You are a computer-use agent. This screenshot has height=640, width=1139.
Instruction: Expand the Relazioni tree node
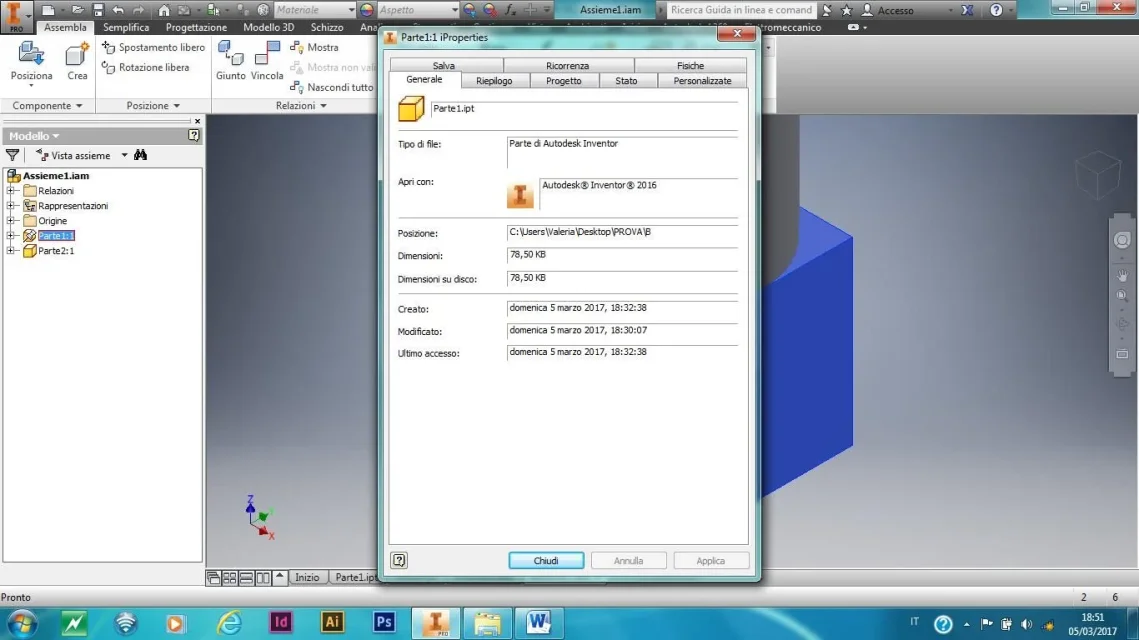[11, 190]
